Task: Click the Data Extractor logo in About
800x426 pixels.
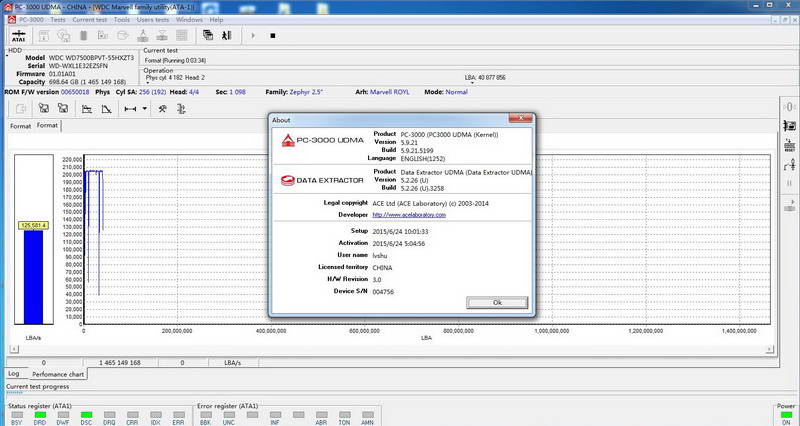Action: pos(322,180)
